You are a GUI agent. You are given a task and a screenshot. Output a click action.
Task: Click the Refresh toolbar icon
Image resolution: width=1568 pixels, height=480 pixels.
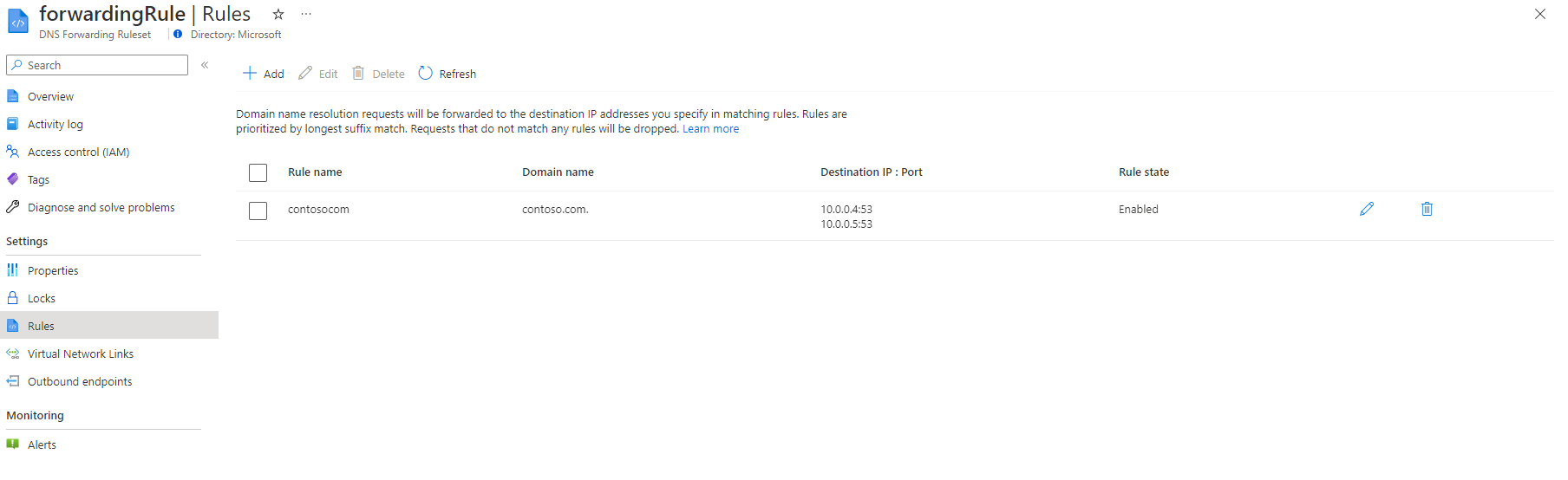[x=425, y=73]
